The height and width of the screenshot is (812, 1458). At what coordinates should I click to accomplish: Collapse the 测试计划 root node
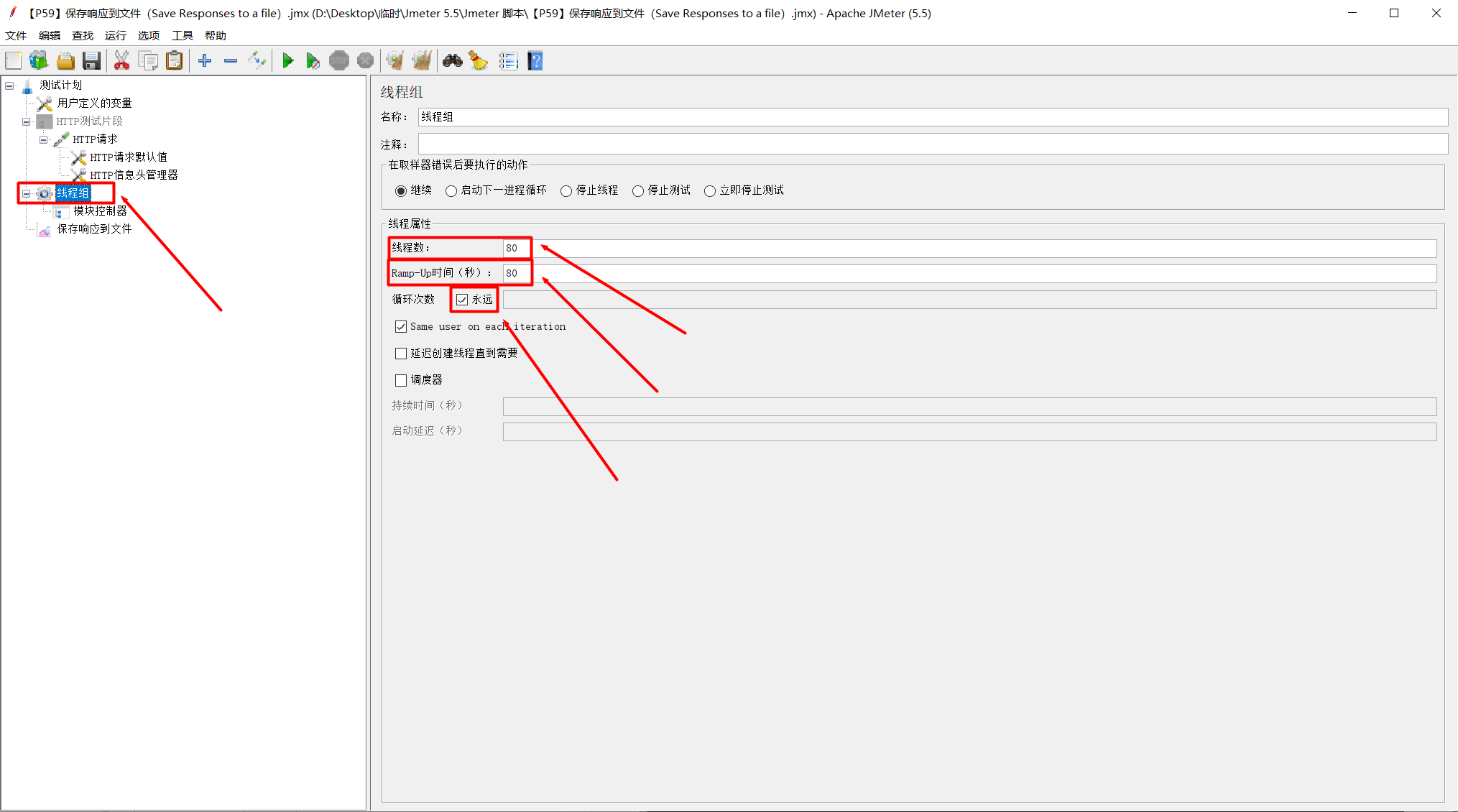9,86
